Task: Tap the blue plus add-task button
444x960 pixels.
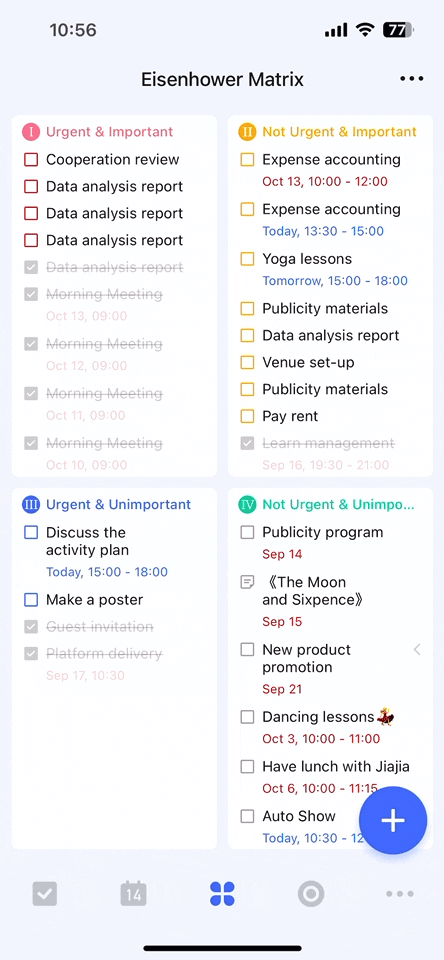Action: [x=393, y=820]
